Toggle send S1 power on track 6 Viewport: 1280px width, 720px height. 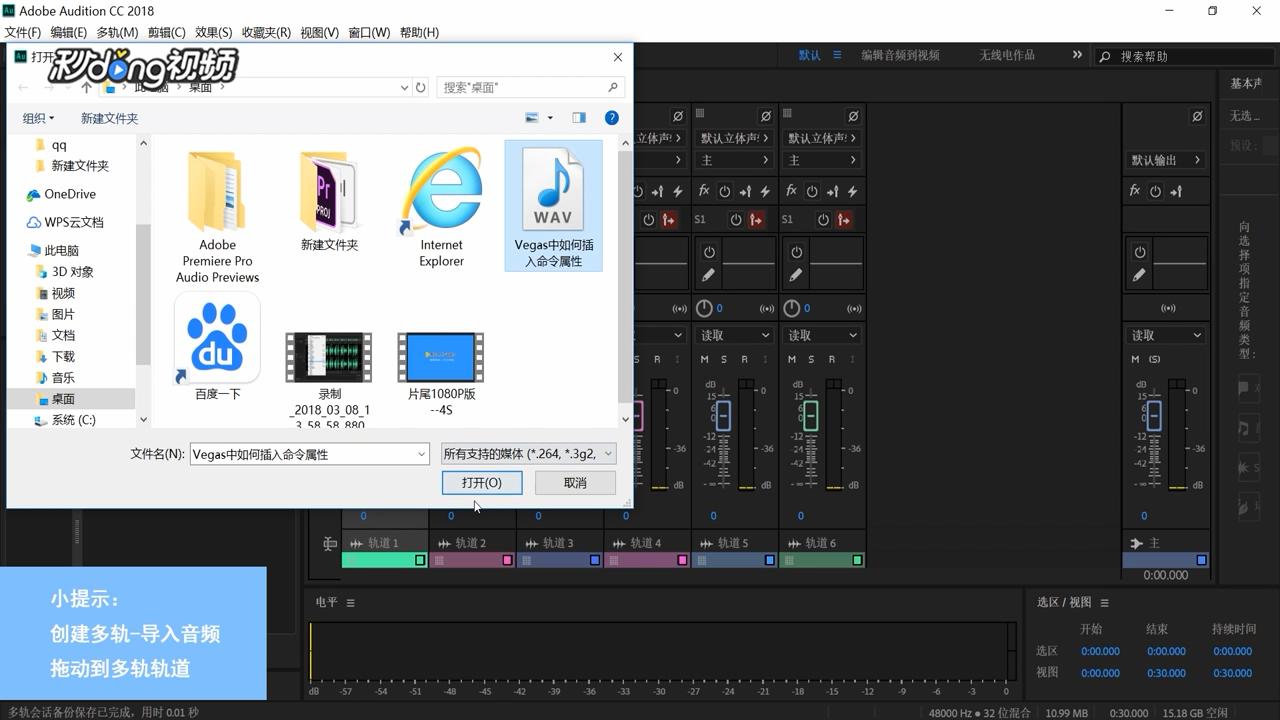click(824, 219)
